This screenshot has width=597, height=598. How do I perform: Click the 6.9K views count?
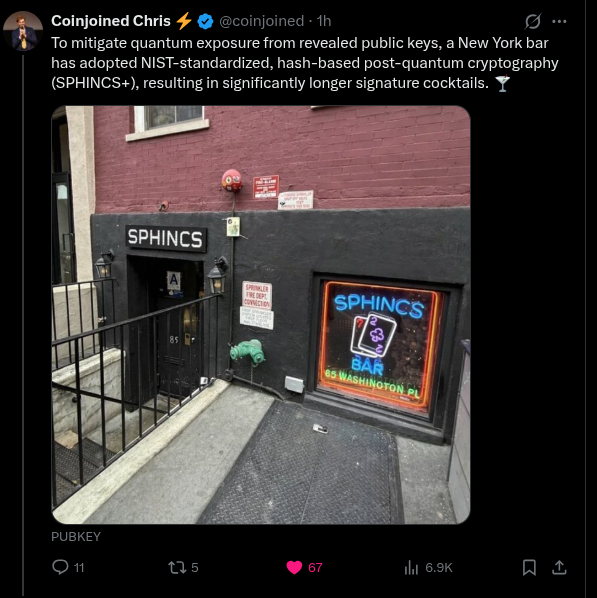click(x=439, y=567)
